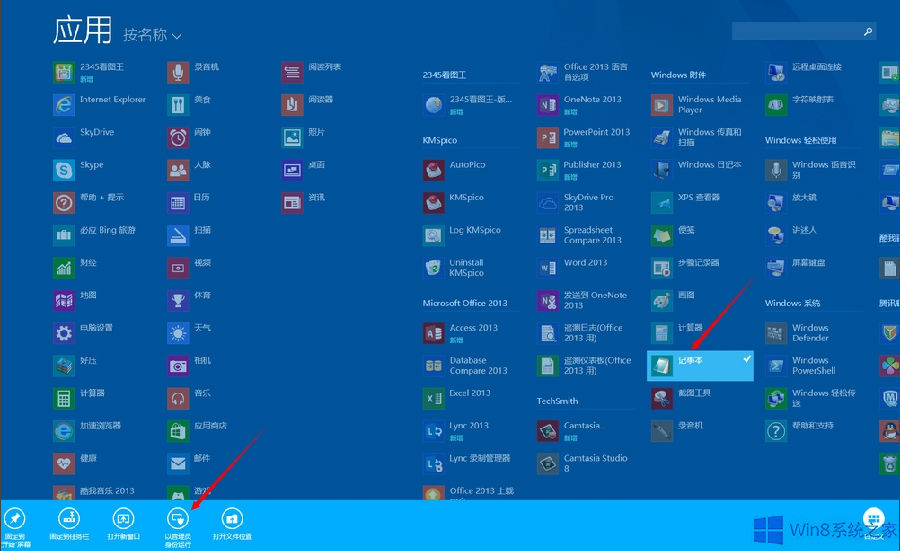Open the 桌面 desktop tile
The image size is (900, 551).
(x=304, y=170)
